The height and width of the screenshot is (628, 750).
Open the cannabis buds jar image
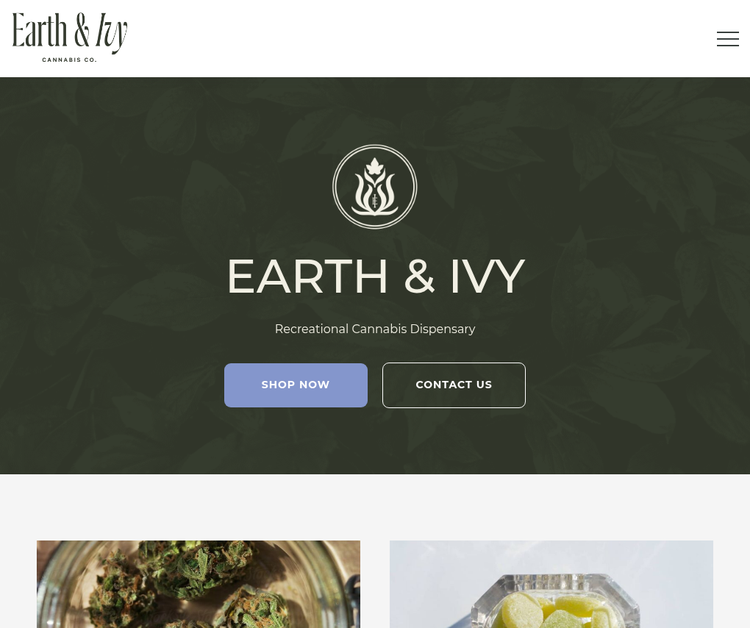(x=199, y=584)
